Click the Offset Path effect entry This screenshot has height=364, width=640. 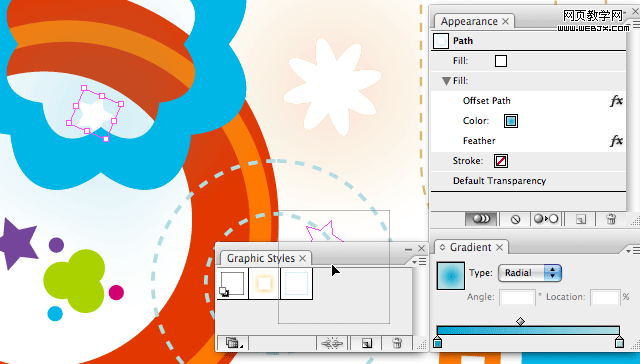[x=487, y=101]
